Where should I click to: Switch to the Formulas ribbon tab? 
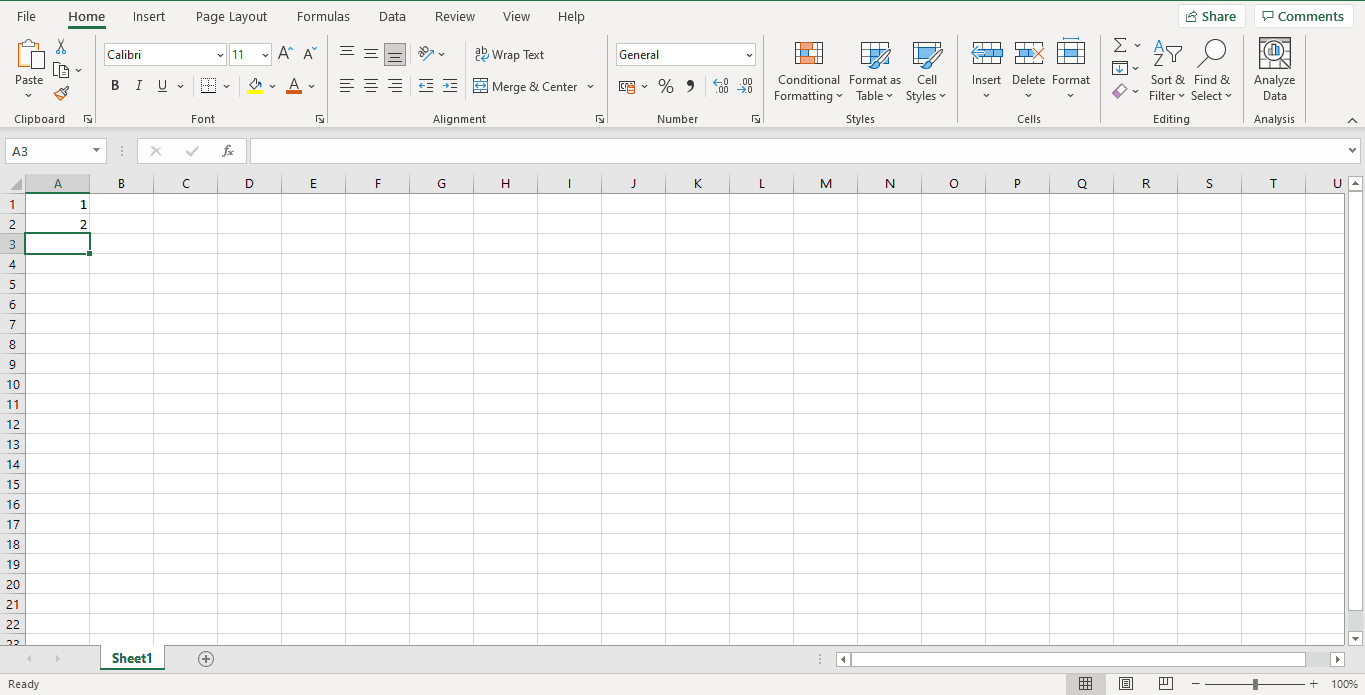(323, 17)
